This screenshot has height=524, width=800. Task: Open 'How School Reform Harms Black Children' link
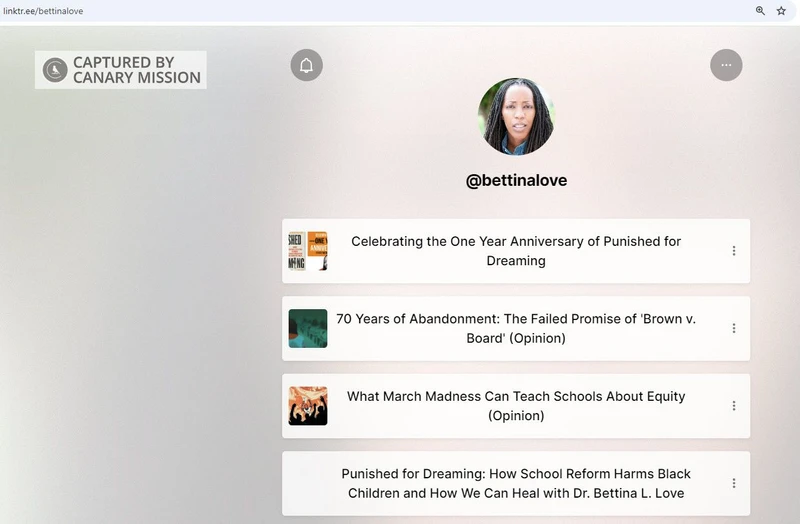(x=516, y=483)
